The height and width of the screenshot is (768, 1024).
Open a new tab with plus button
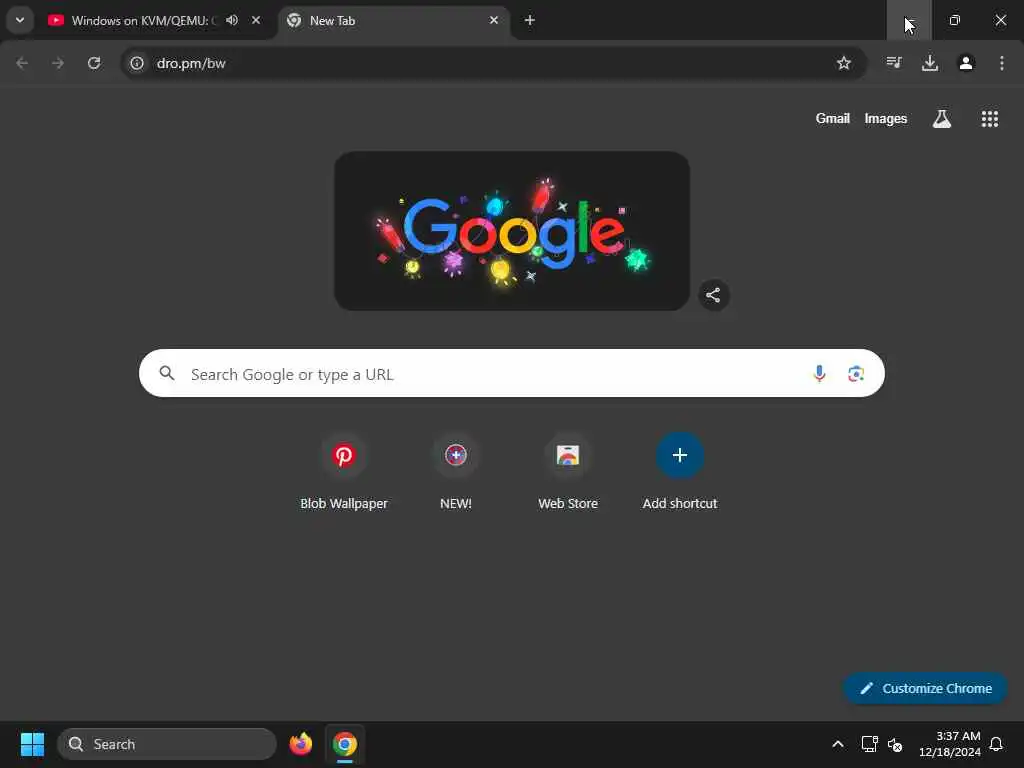[530, 20]
